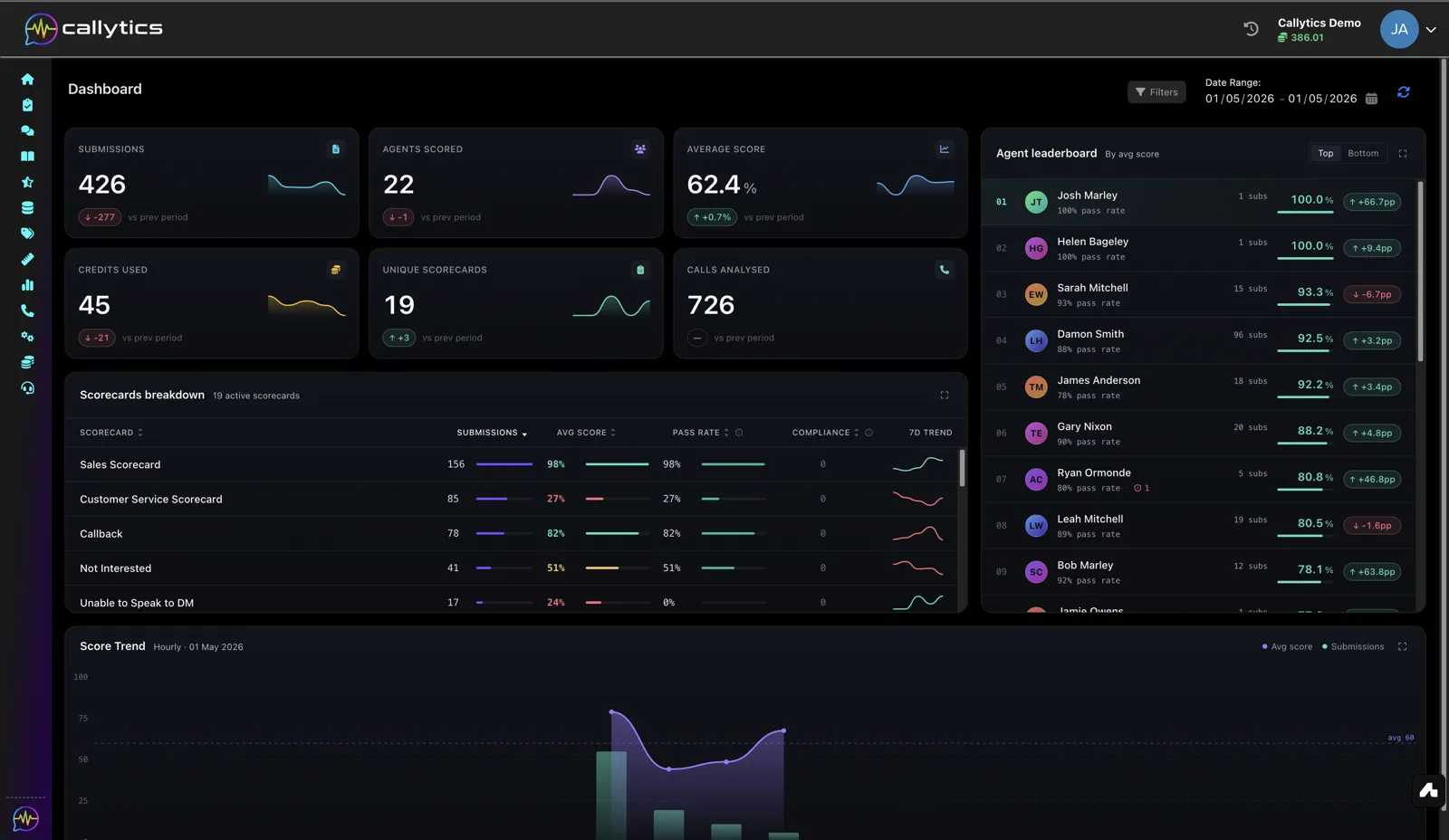This screenshot has width=1449, height=840.
Task: Open the star sidebar icon
Action: (27, 182)
